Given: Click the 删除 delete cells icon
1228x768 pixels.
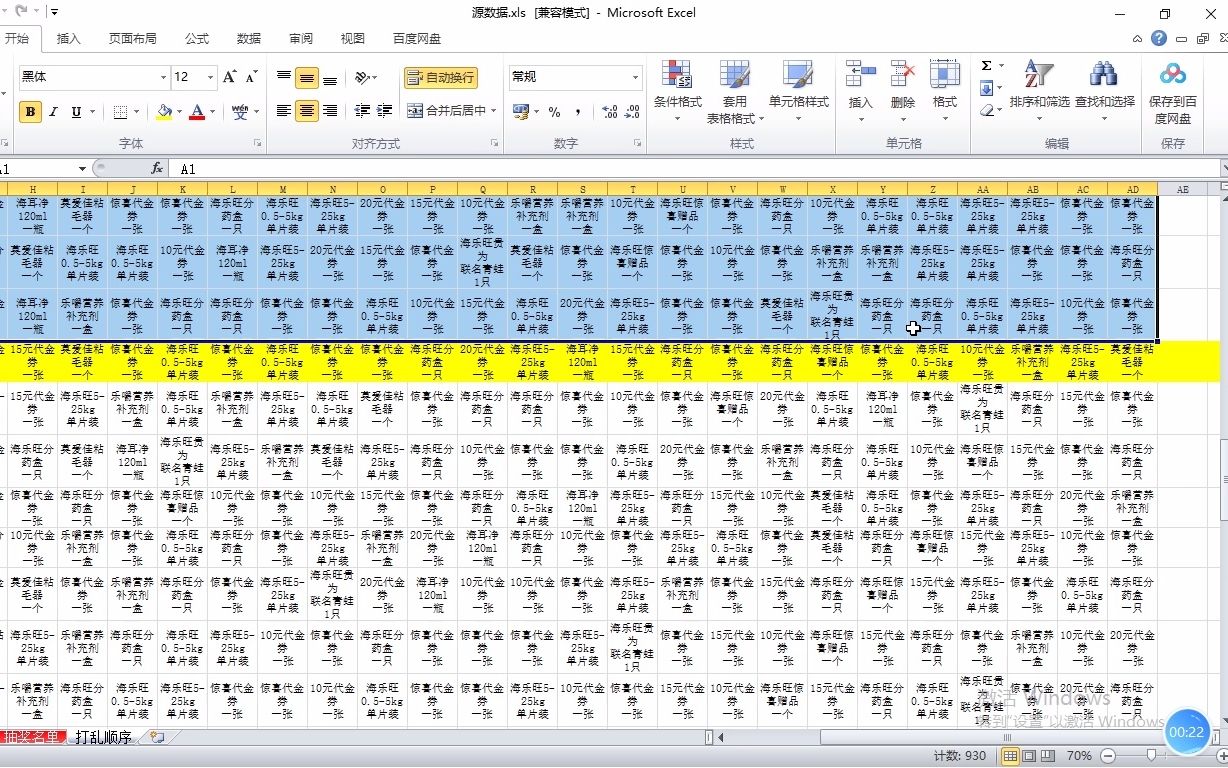Looking at the screenshot, I should pos(901,80).
